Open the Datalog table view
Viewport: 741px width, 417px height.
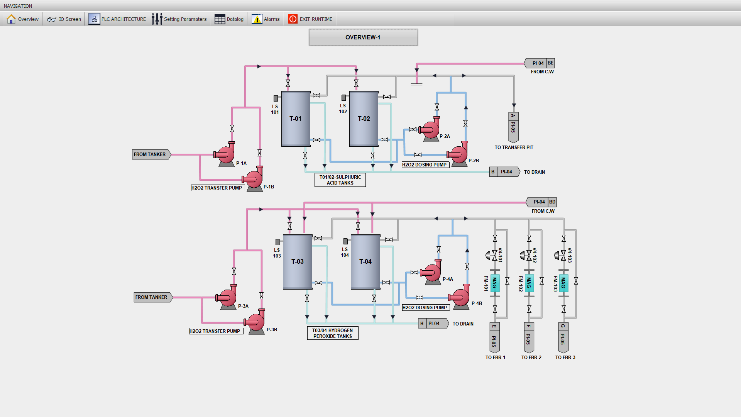click(229, 19)
